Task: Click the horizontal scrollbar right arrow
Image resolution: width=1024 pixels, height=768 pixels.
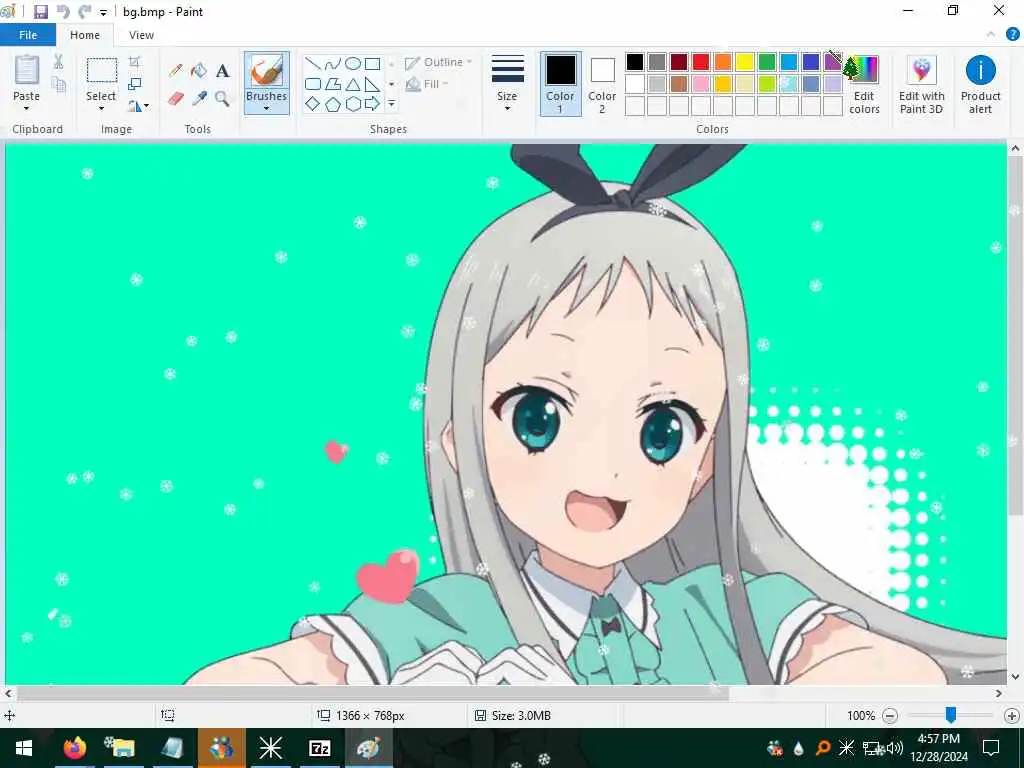Action: (999, 694)
